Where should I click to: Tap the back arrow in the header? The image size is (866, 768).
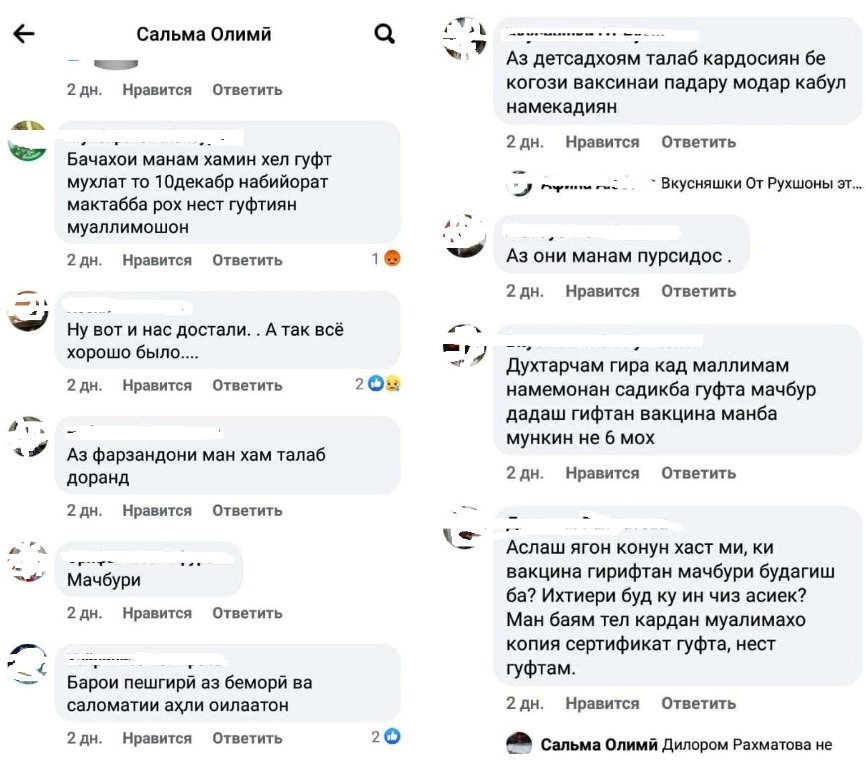(x=22, y=34)
